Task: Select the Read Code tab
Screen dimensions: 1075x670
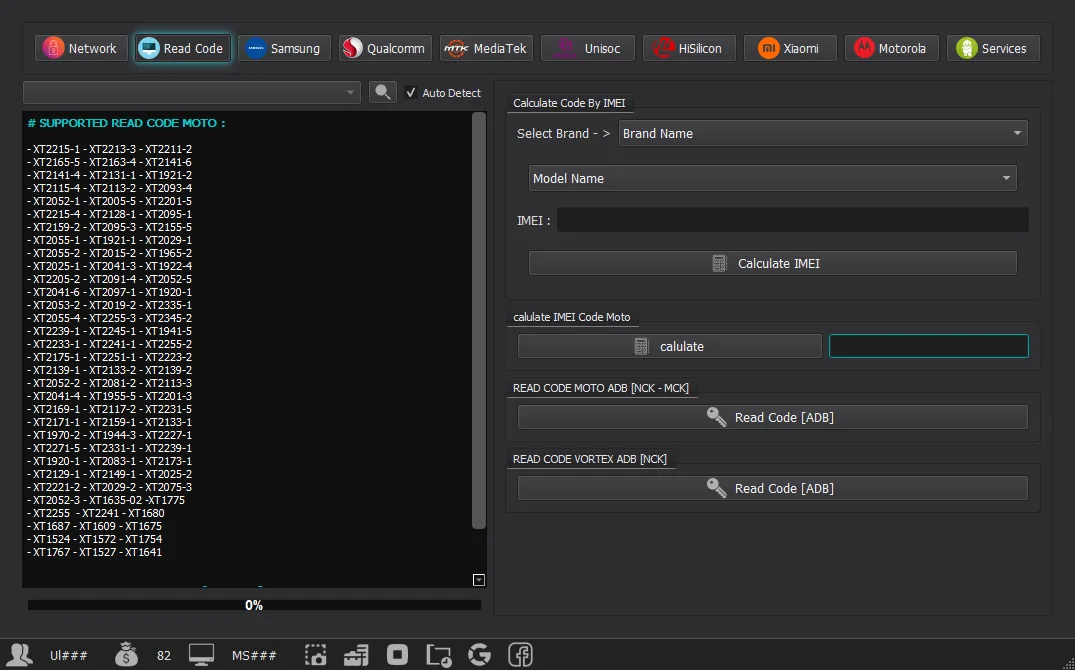Action: coord(182,49)
